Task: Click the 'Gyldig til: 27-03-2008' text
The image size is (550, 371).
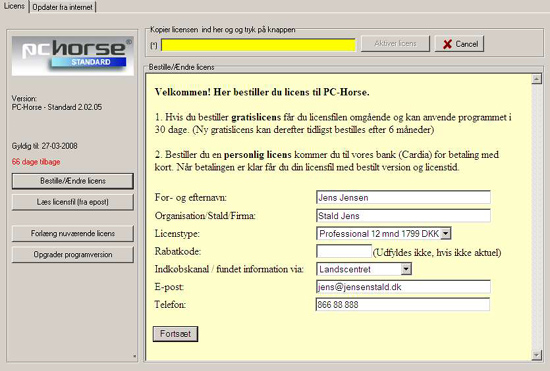Action: click(x=45, y=146)
